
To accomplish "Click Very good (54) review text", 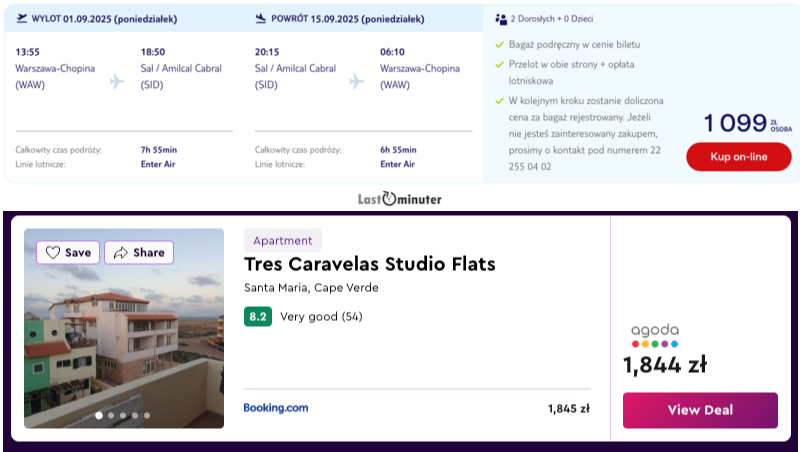I will (x=321, y=317).
